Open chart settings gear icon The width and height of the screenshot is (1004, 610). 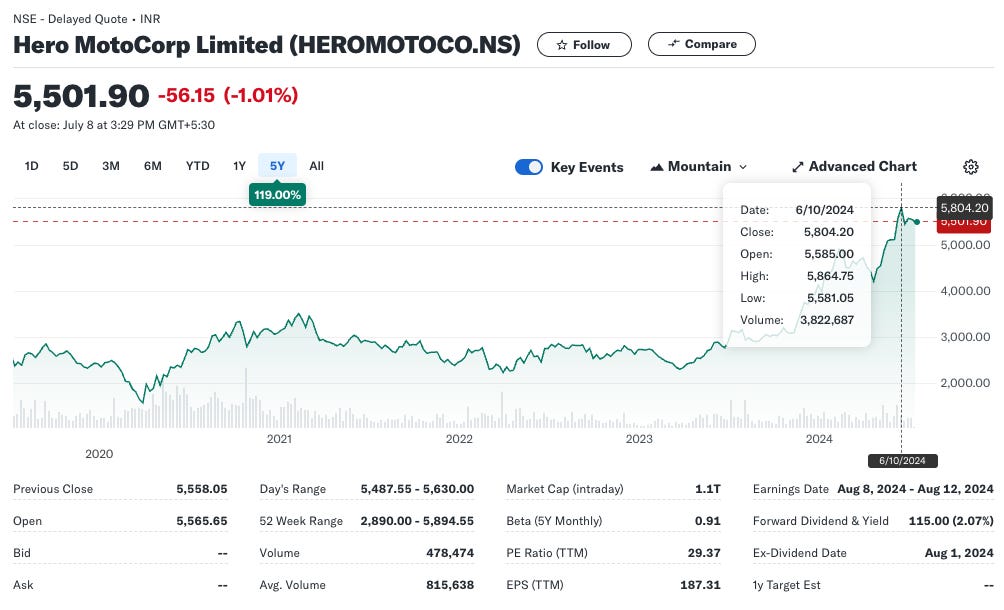[971, 167]
